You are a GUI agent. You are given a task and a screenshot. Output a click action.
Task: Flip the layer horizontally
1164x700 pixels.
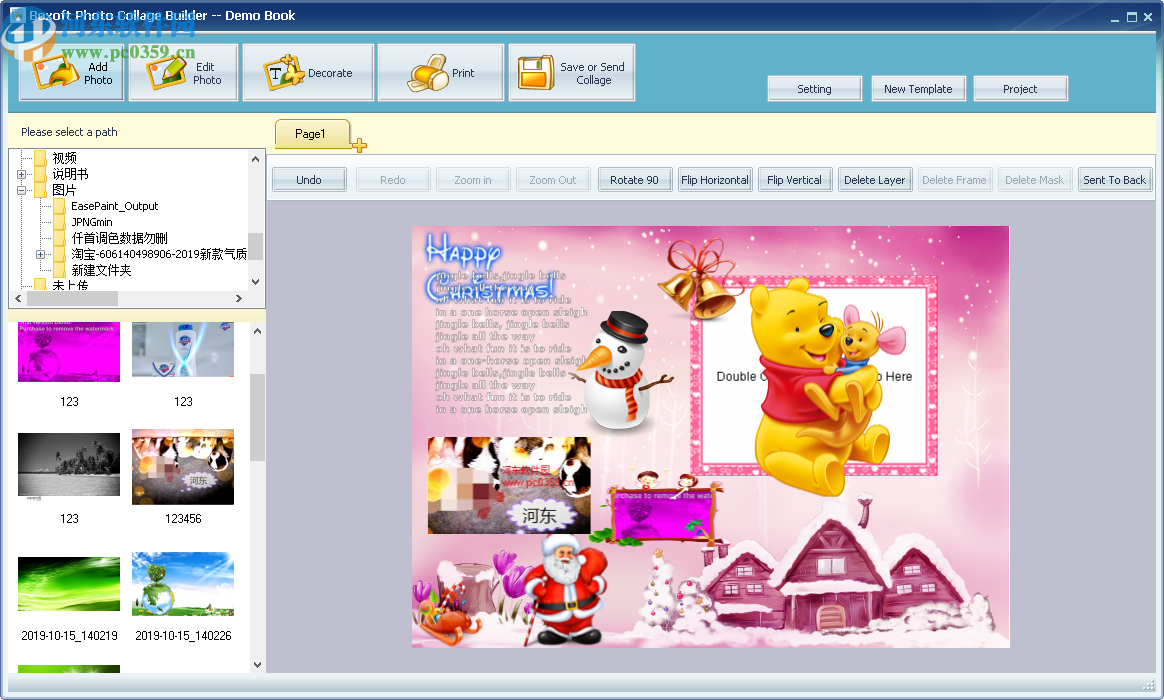pyautogui.click(x=714, y=179)
